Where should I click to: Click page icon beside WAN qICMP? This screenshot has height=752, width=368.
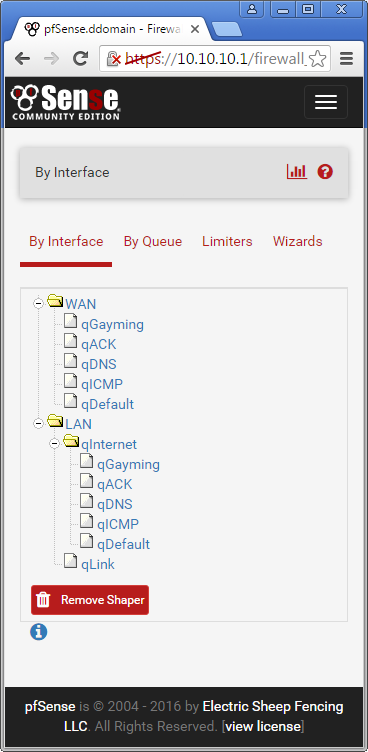[71, 381]
